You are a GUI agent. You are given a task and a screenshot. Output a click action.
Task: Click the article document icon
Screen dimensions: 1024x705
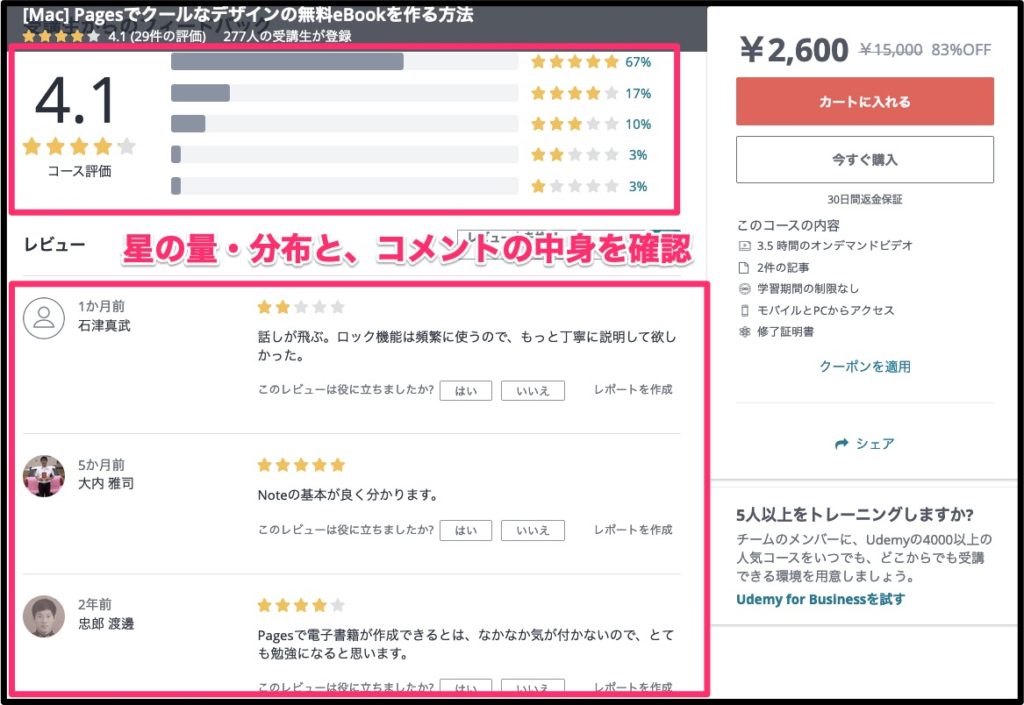744,268
